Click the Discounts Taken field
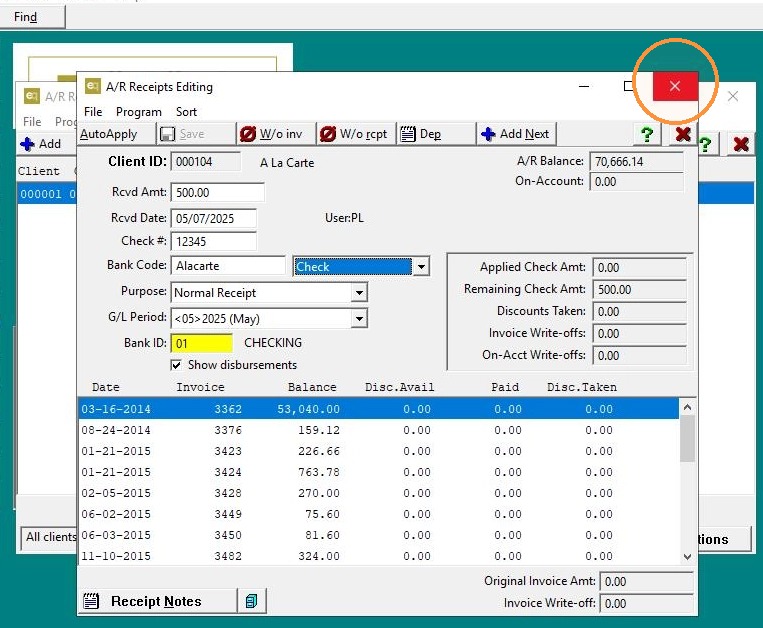The image size is (763, 628). 639,311
